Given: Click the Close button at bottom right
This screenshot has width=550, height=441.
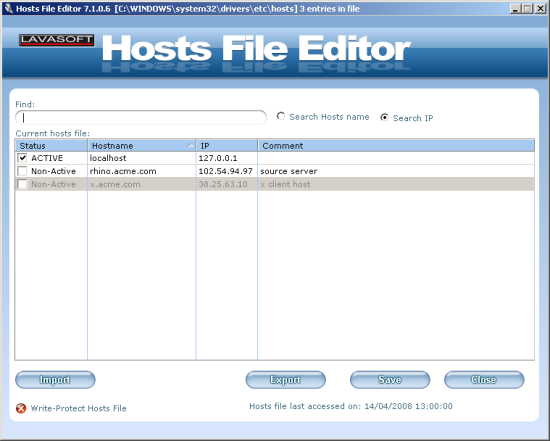Looking at the screenshot, I should tap(484, 380).
